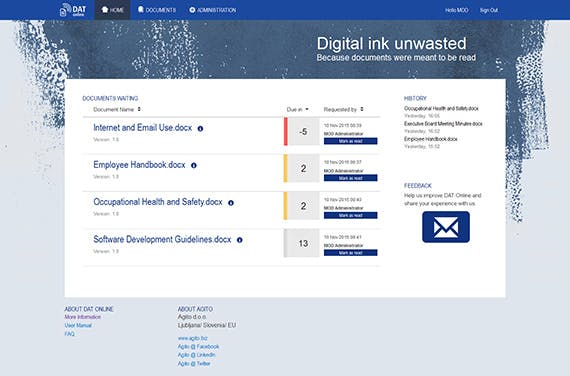
Task: Click the History heading
Action: pyautogui.click(x=415, y=98)
